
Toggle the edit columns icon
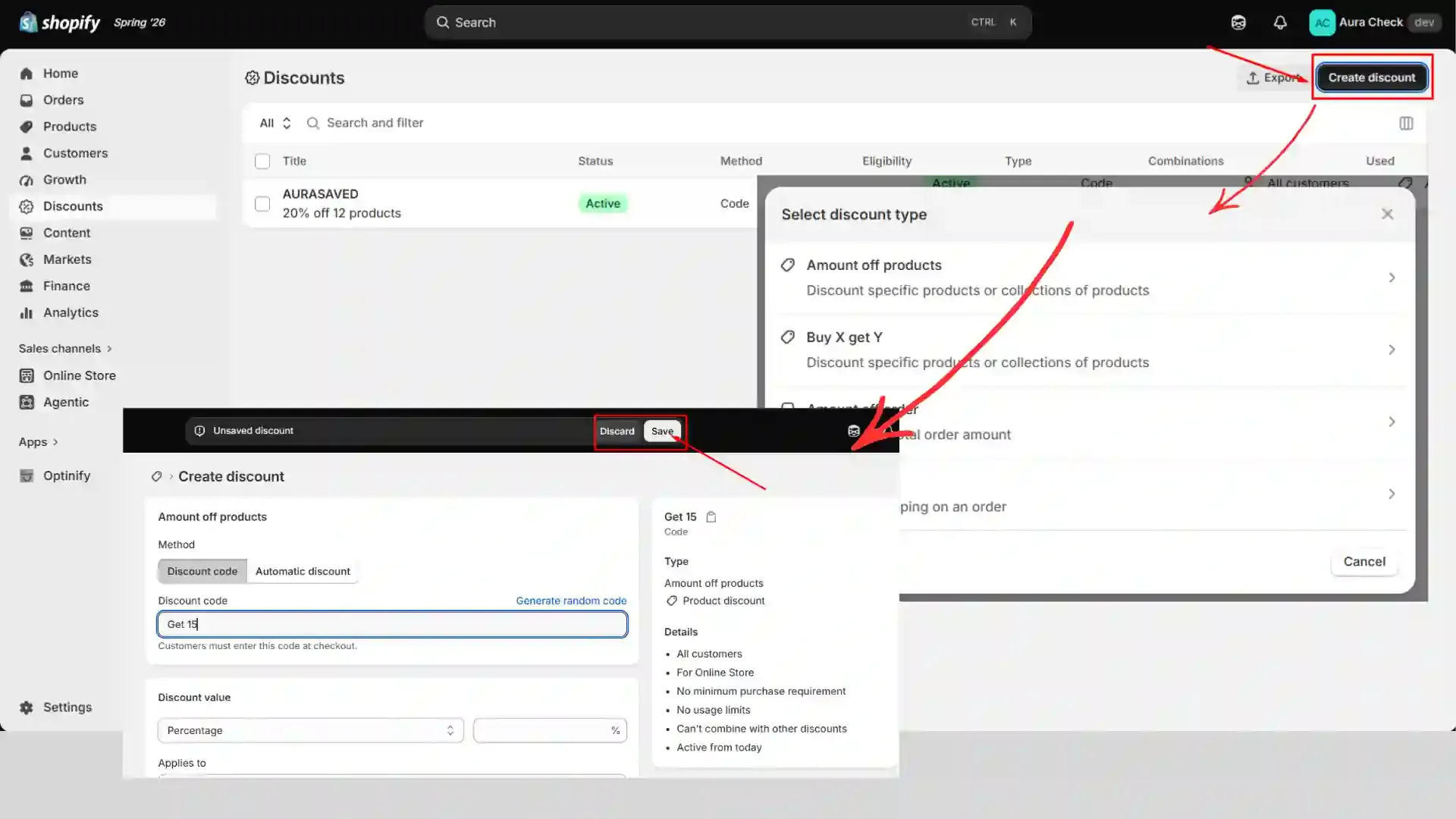tap(1406, 123)
